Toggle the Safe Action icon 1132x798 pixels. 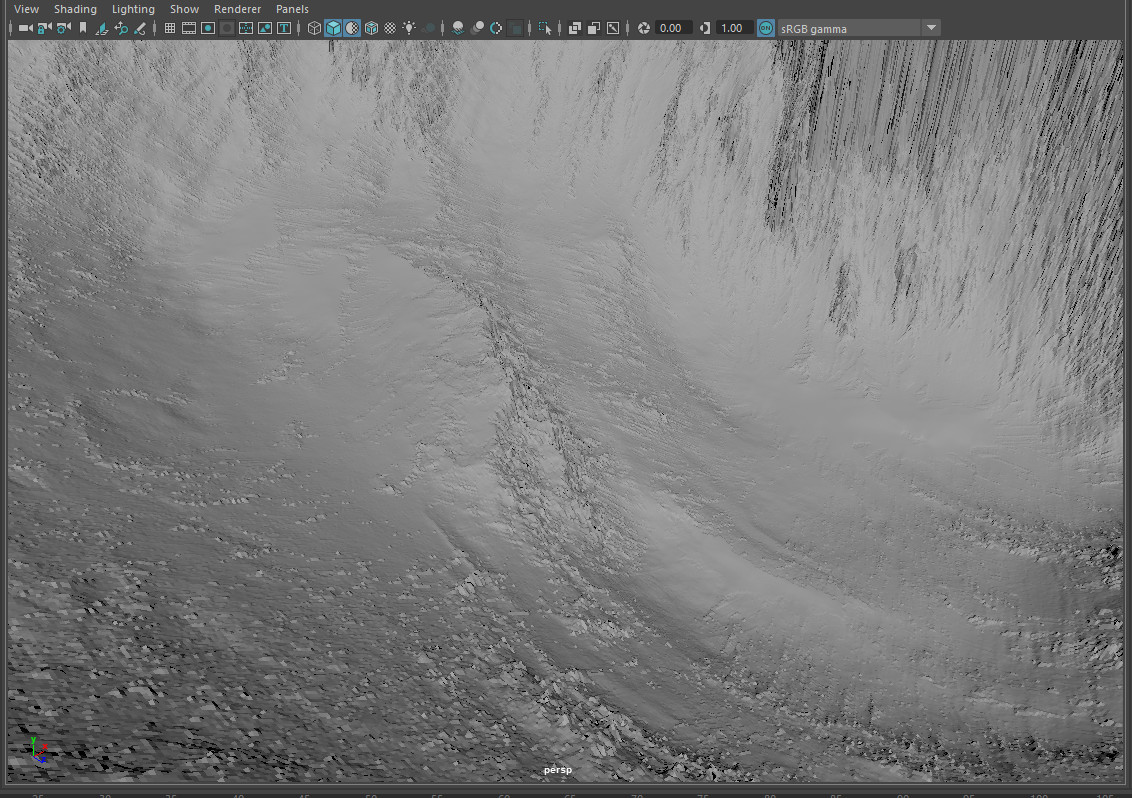[265, 28]
